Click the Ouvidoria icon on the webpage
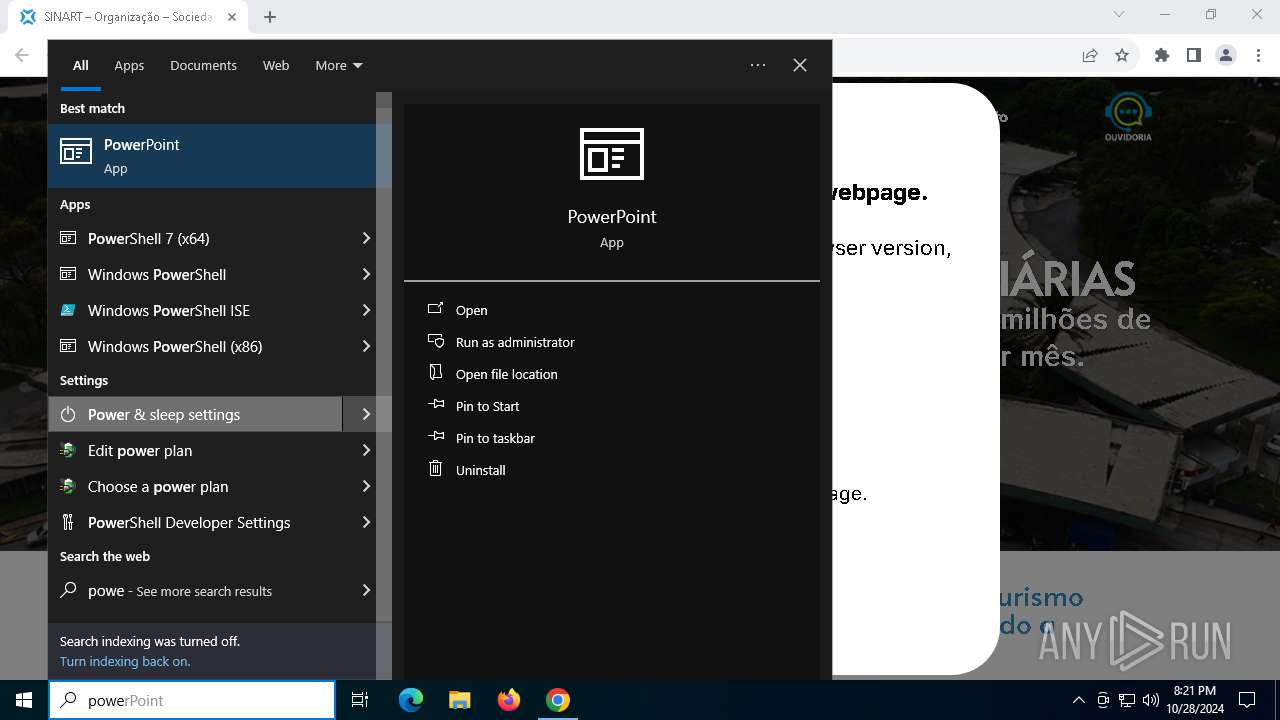 click(x=1128, y=118)
